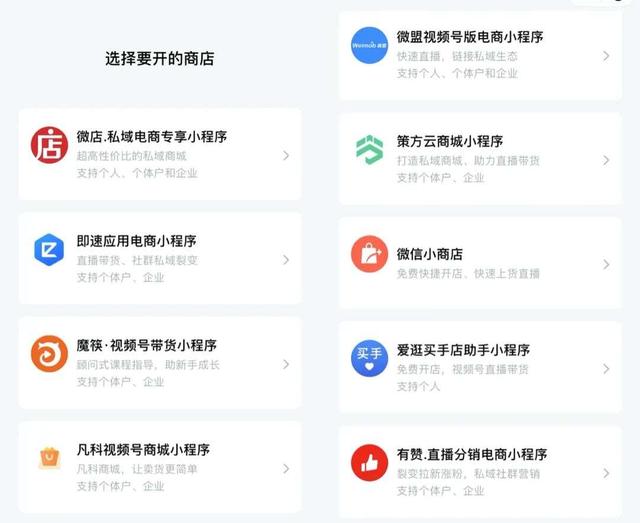This screenshot has height=523, width=640.
Task: Open chevron arrow for 有赞.直播分销电商小程序
Action: 606,473
